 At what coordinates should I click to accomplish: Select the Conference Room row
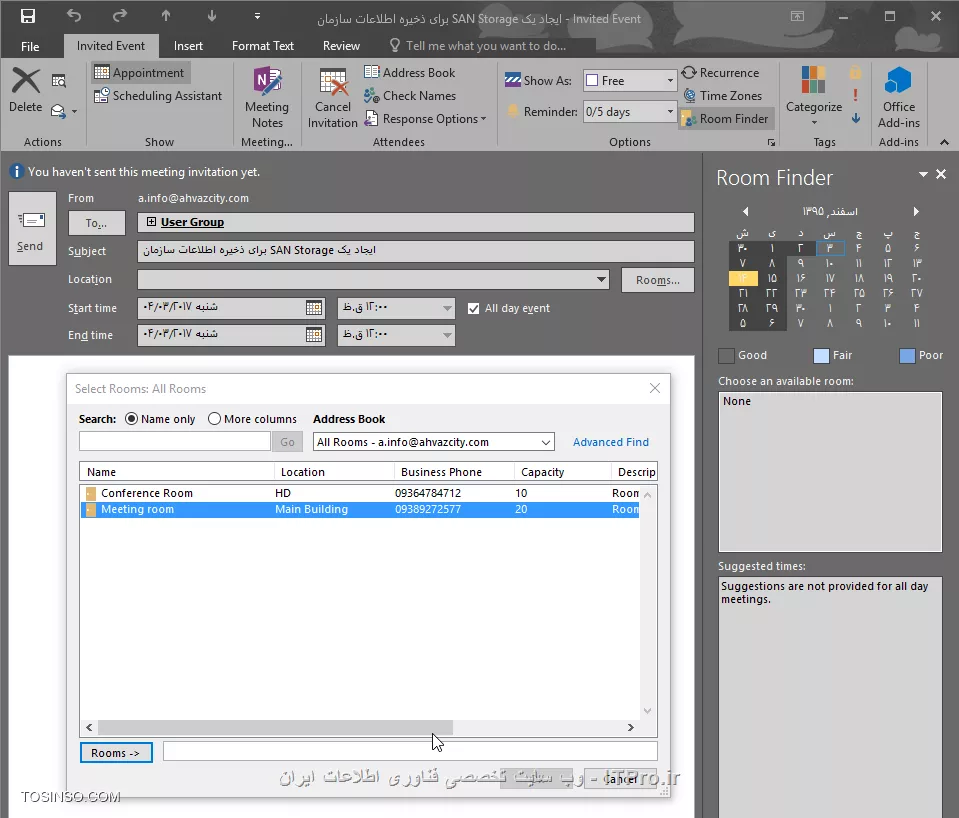tap(360, 493)
